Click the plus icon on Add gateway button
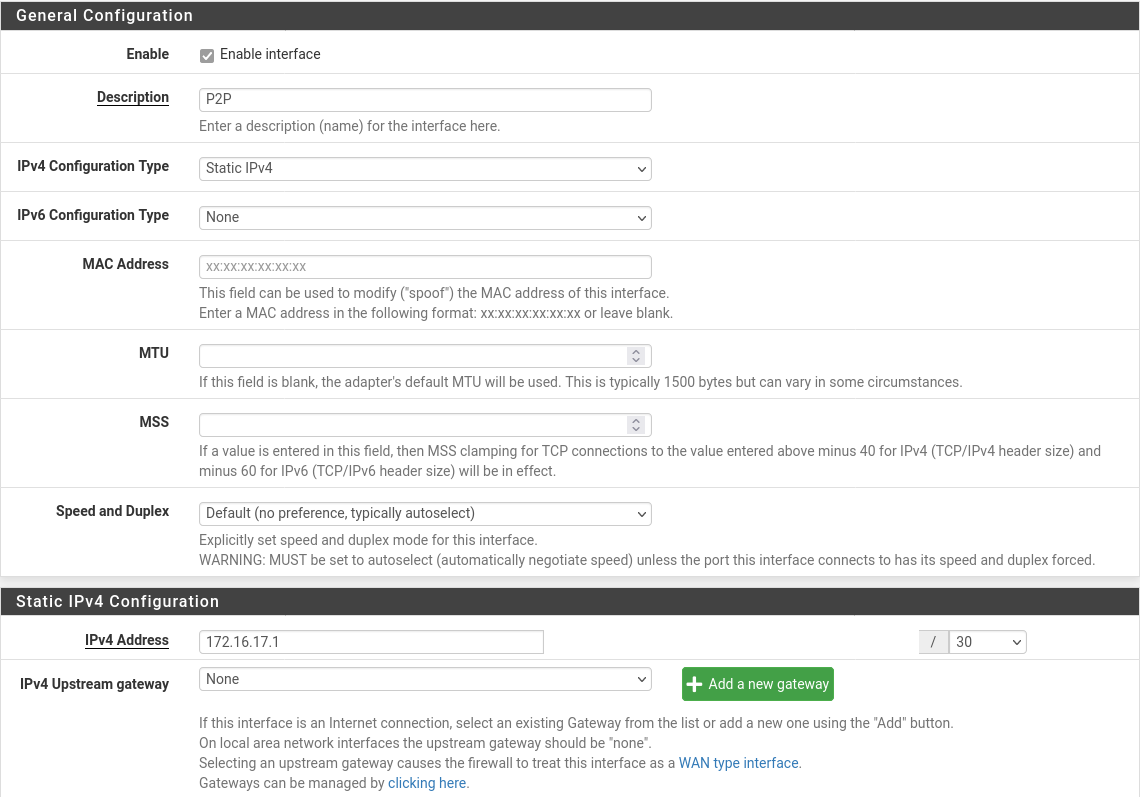The height and width of the screenshot is (797, 1140). [694, 684]
